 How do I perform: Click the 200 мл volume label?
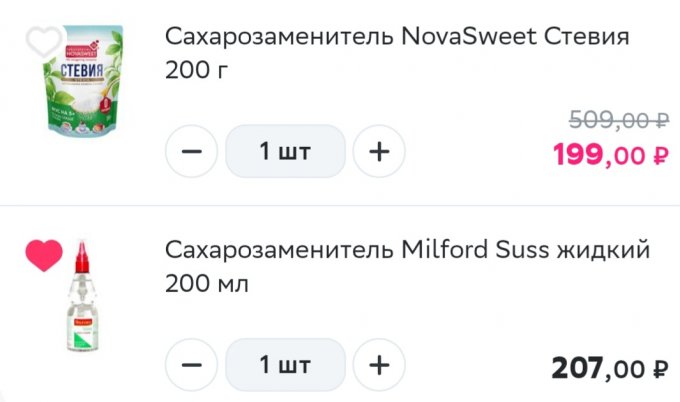206,284
